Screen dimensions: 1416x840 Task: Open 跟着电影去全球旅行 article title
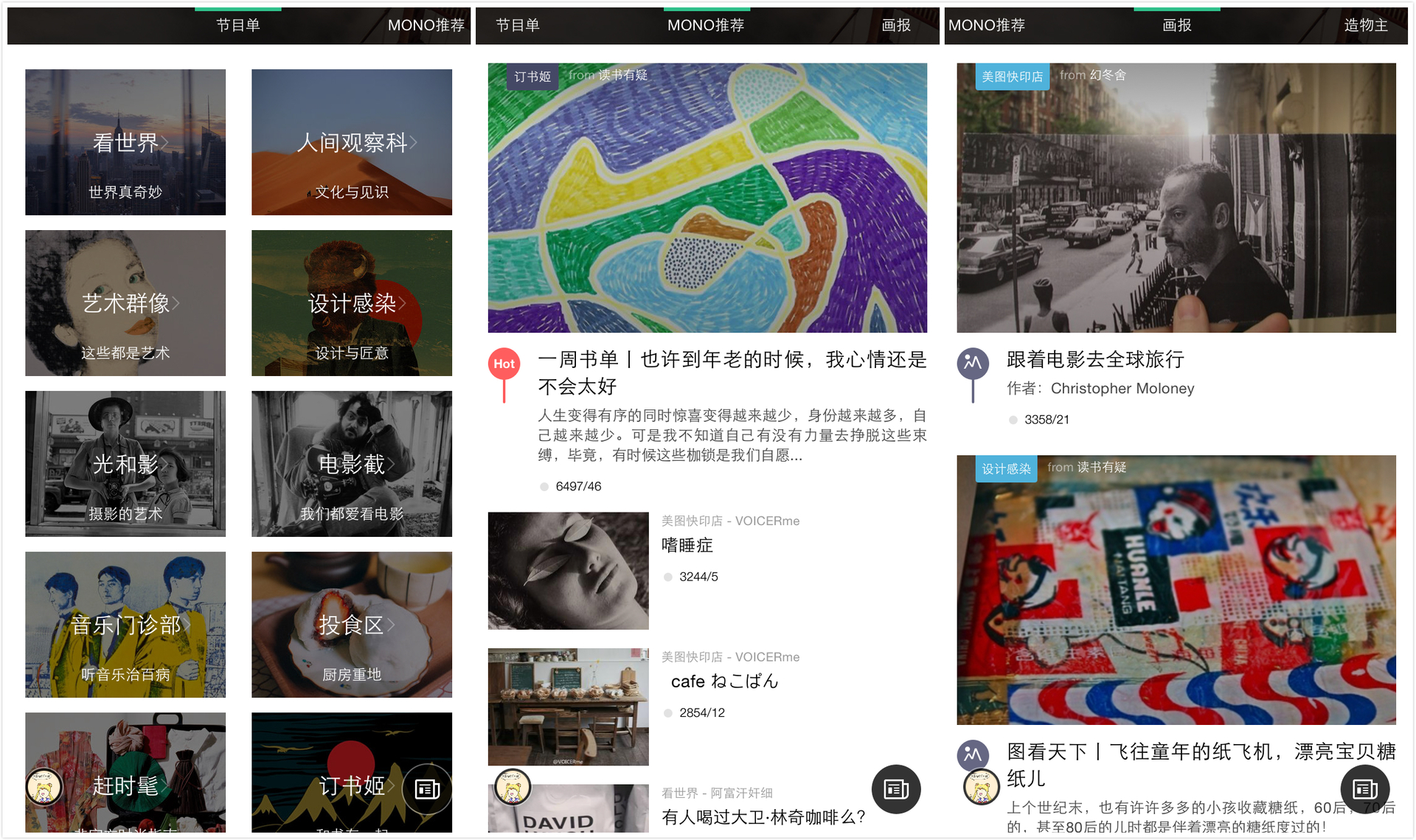(1095, 360)
